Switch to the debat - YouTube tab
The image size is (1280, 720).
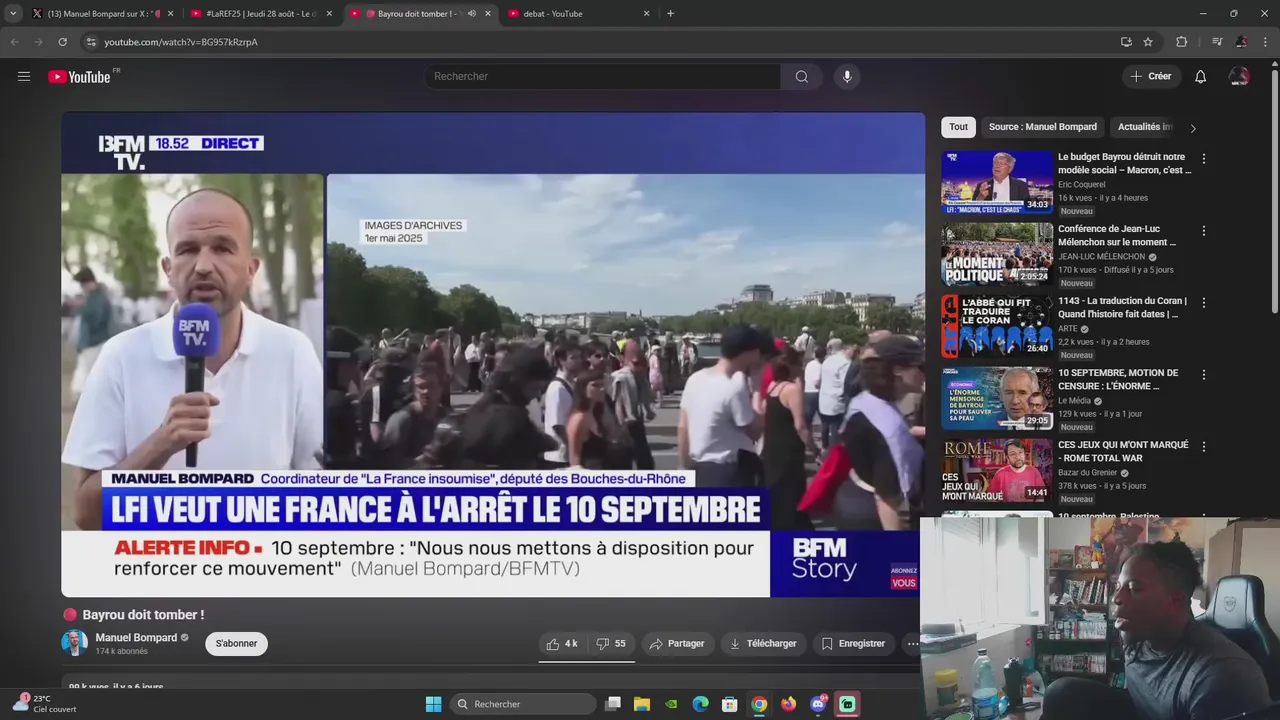(579, 14)
